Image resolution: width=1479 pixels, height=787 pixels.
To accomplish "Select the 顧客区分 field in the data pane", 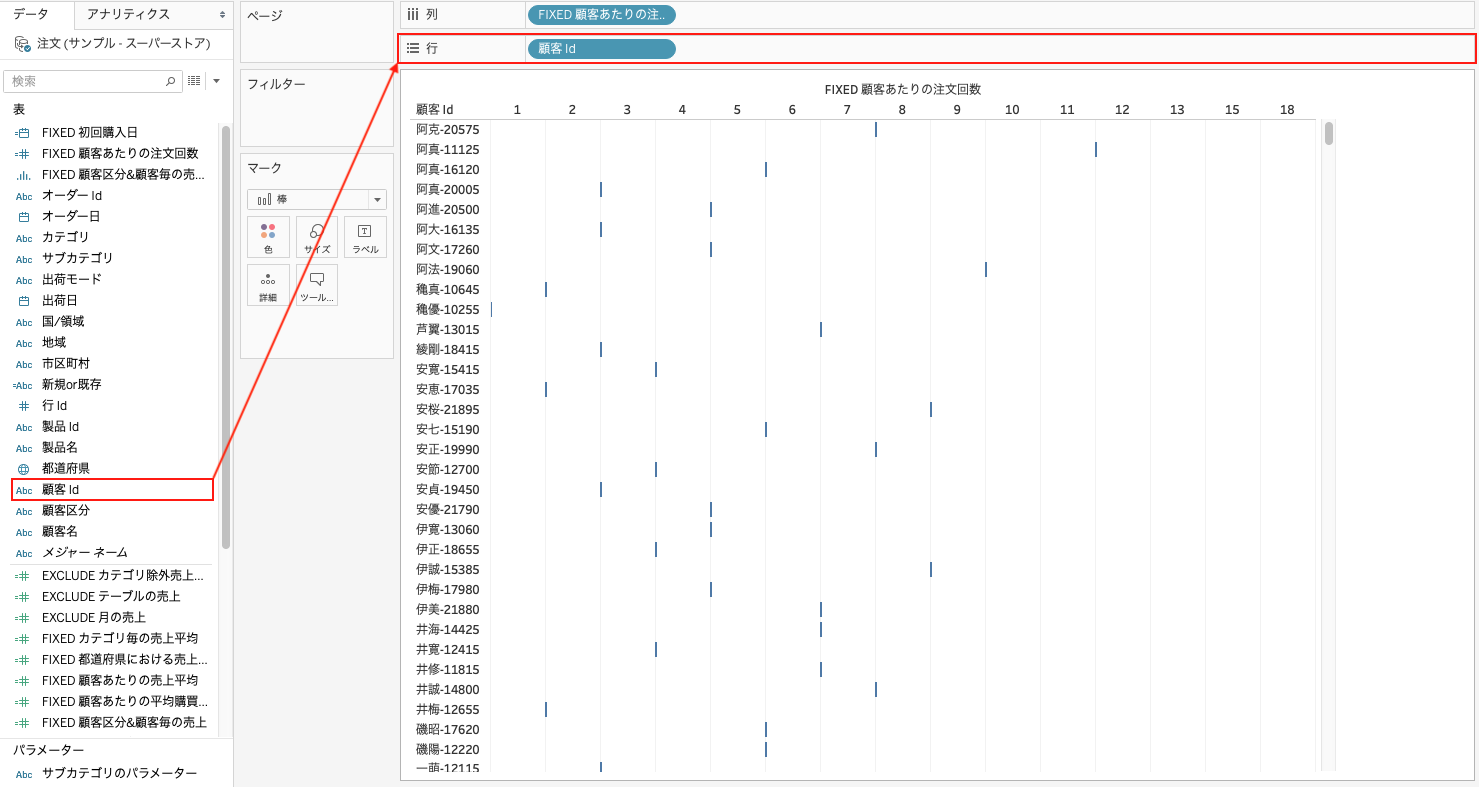I will pos(66,511).
